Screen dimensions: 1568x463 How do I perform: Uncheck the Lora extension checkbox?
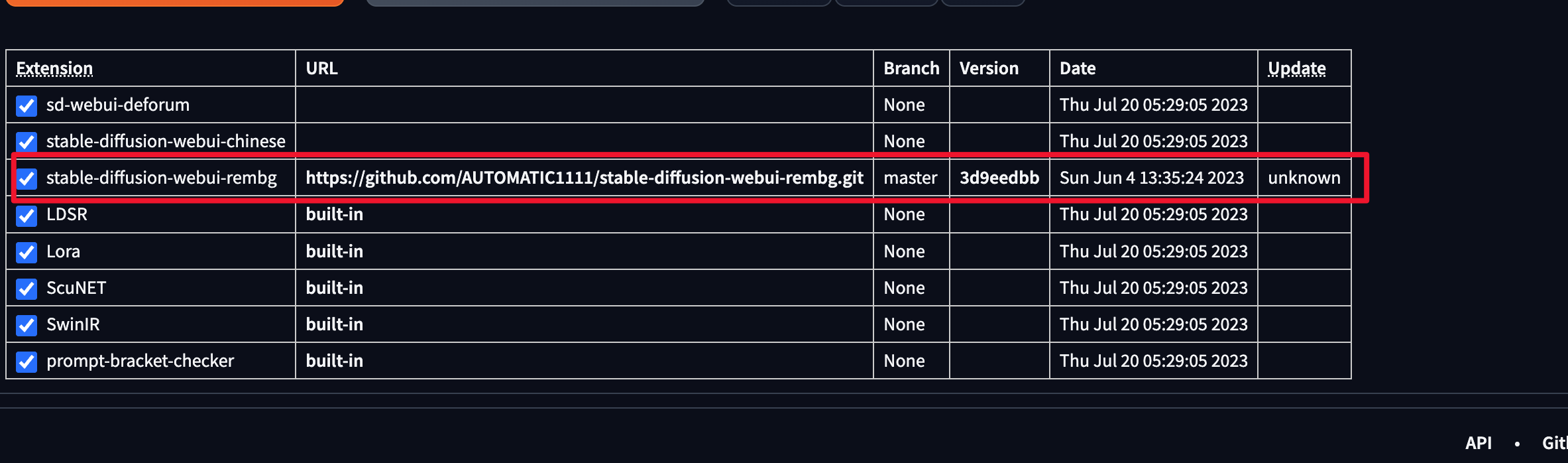tap(27, 252)
